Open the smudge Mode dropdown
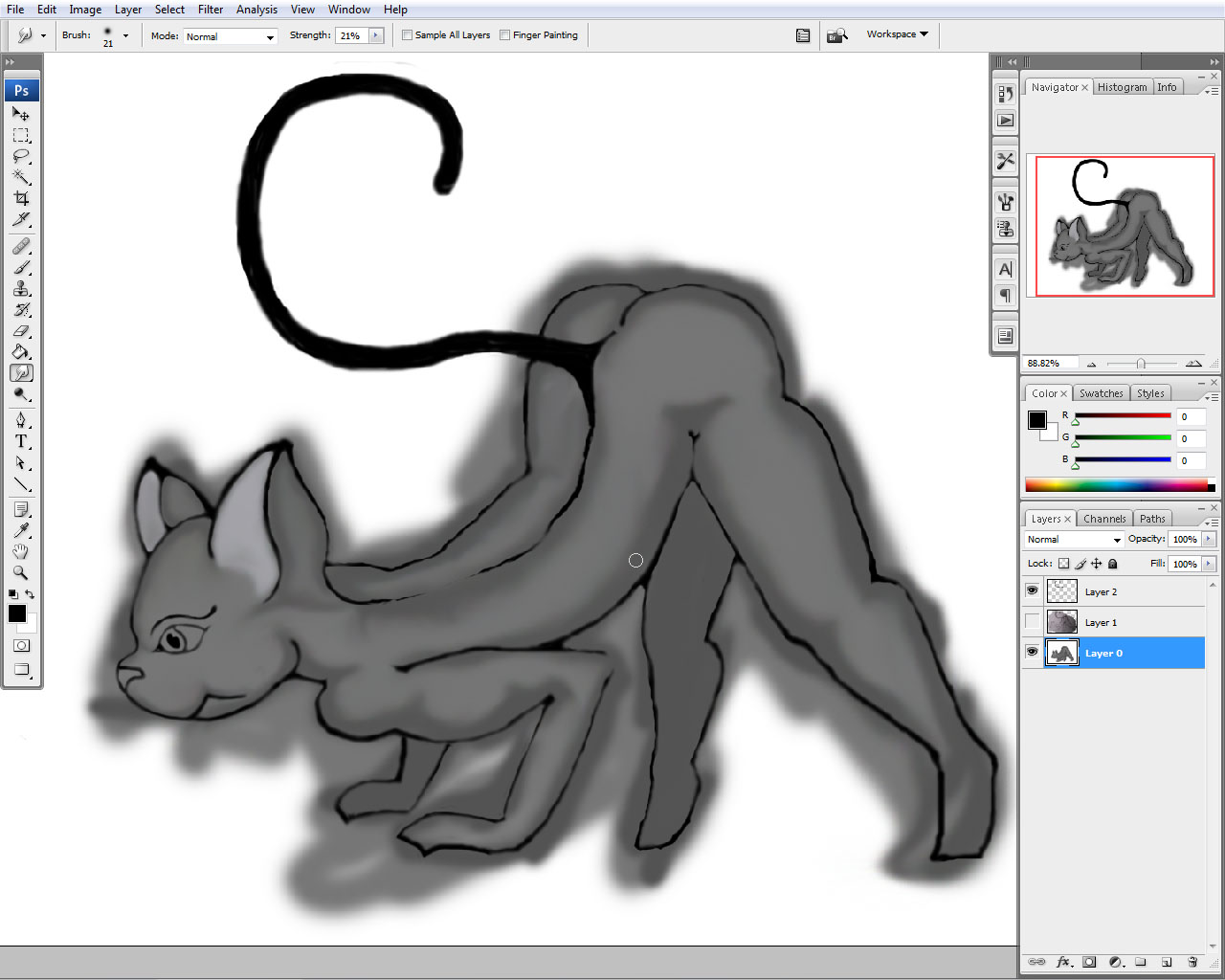This screenshot has width=1225, height=980. point(231,36)
